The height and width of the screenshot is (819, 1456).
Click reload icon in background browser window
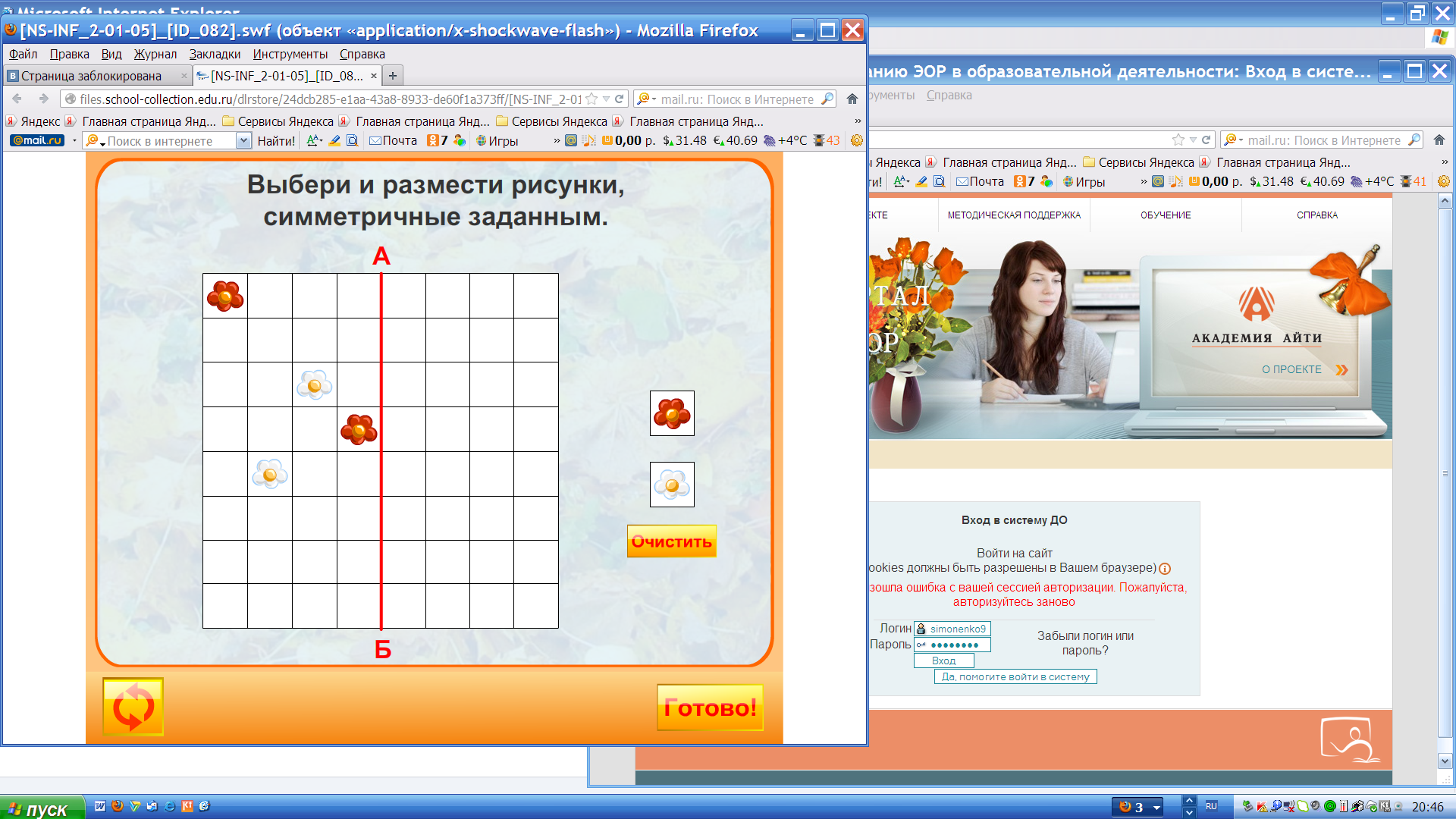(x=1206, y=140)
